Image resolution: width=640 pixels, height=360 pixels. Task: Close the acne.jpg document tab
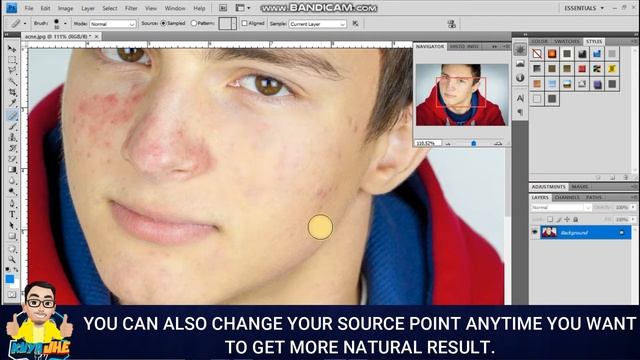pos(97,37)
